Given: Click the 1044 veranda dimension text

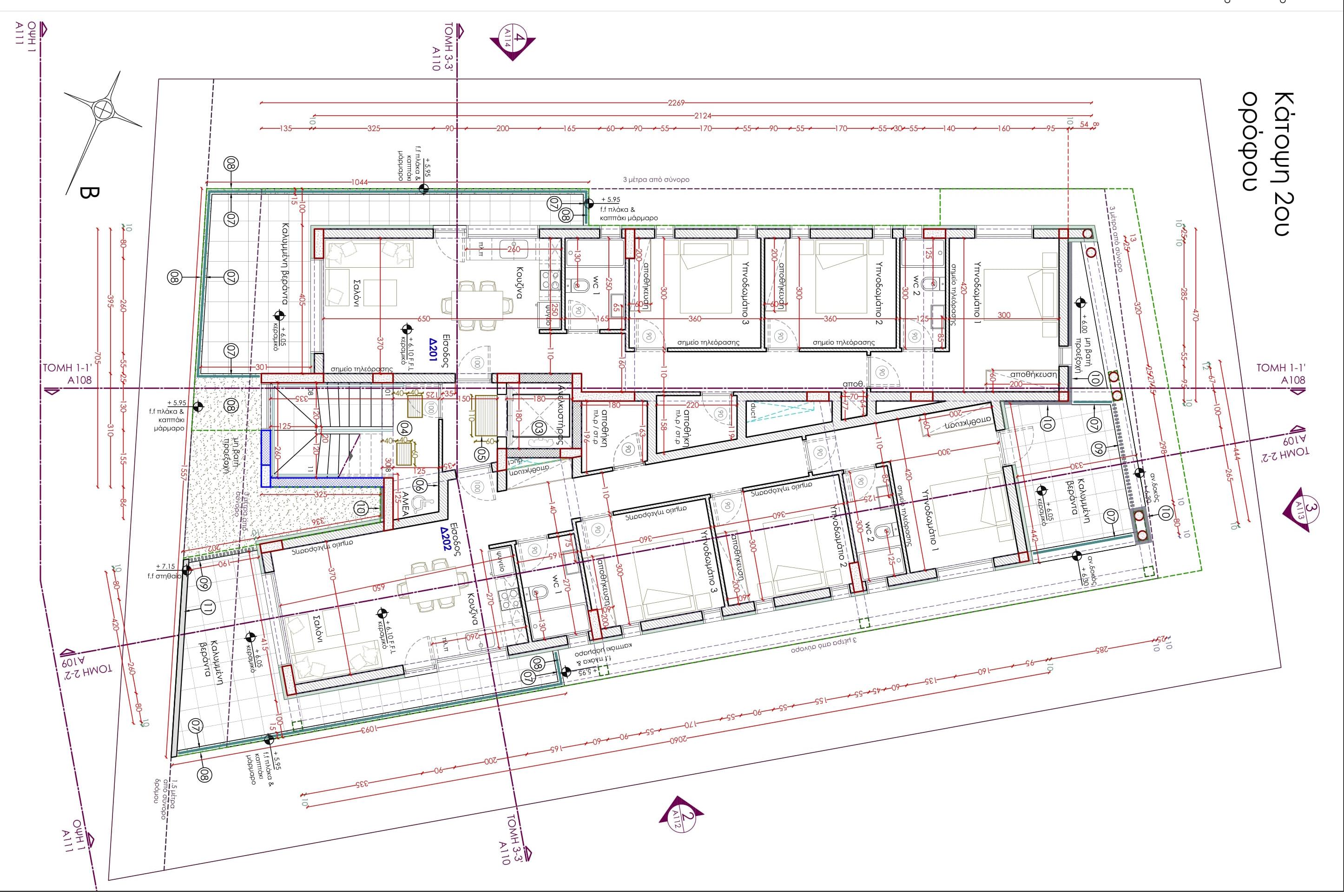Looking at the screenshot, I should pos(359,182).
